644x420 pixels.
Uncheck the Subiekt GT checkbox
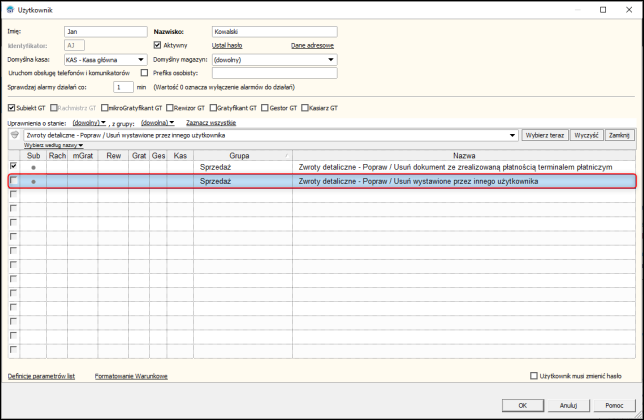(x=12, y=108)
